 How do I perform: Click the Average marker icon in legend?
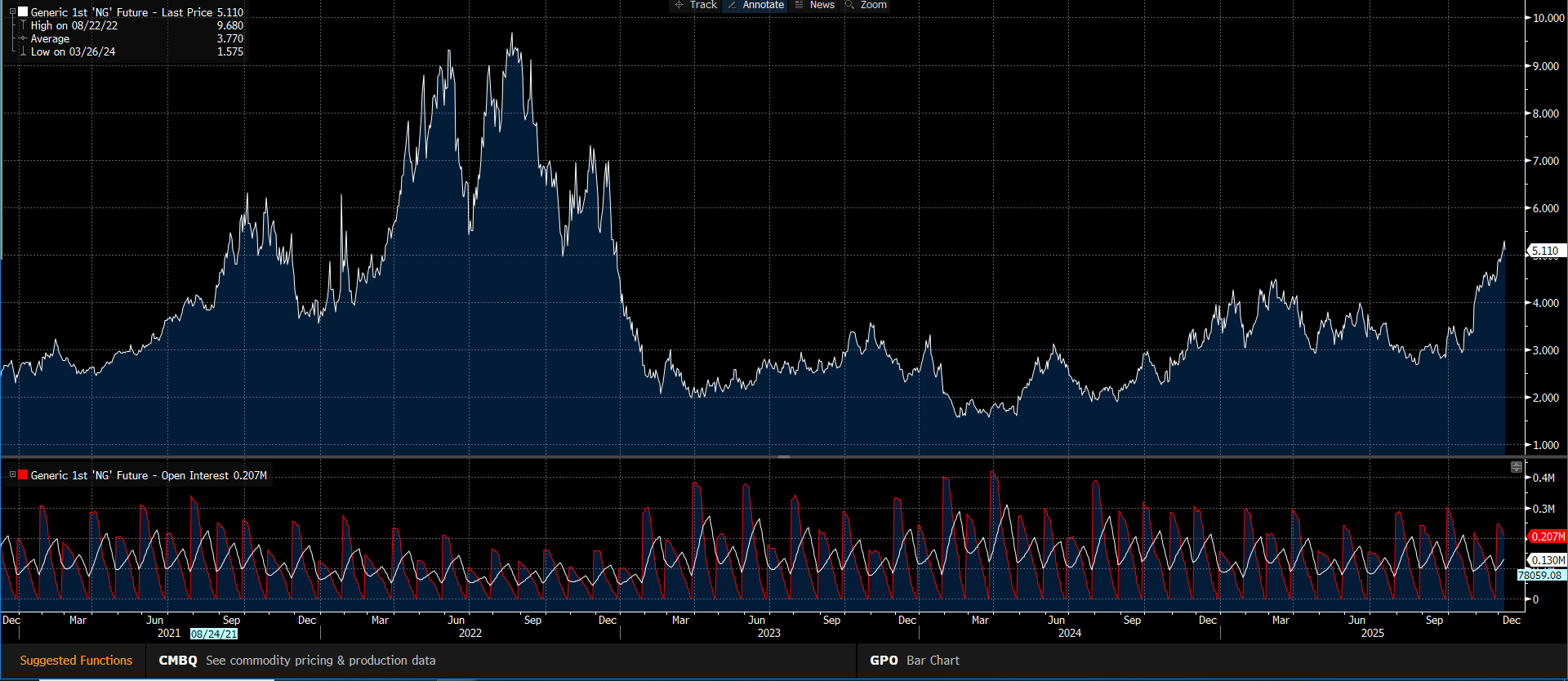pyautogui.click(x=23, y=39)
